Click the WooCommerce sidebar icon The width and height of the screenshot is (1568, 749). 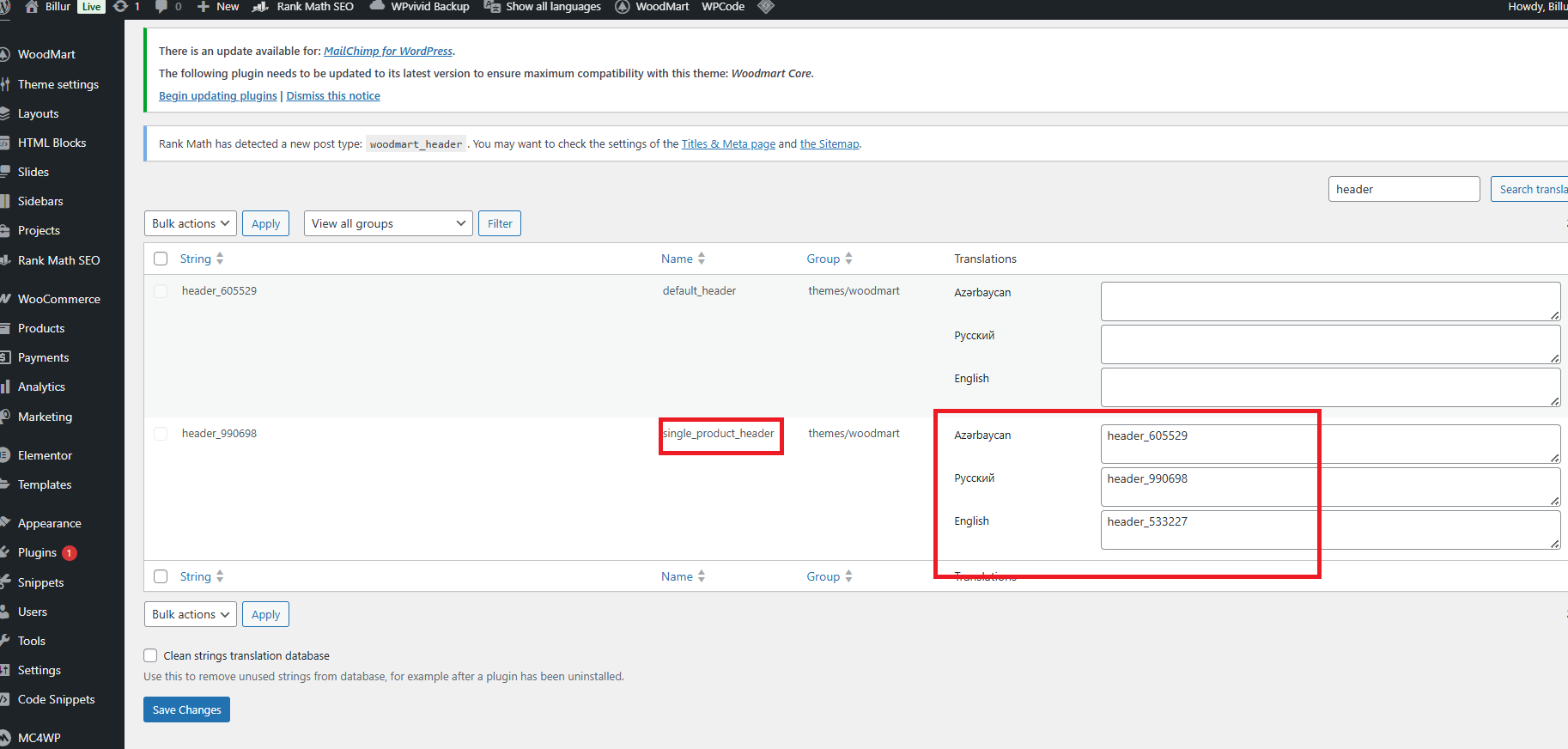[x=5, y=299]
